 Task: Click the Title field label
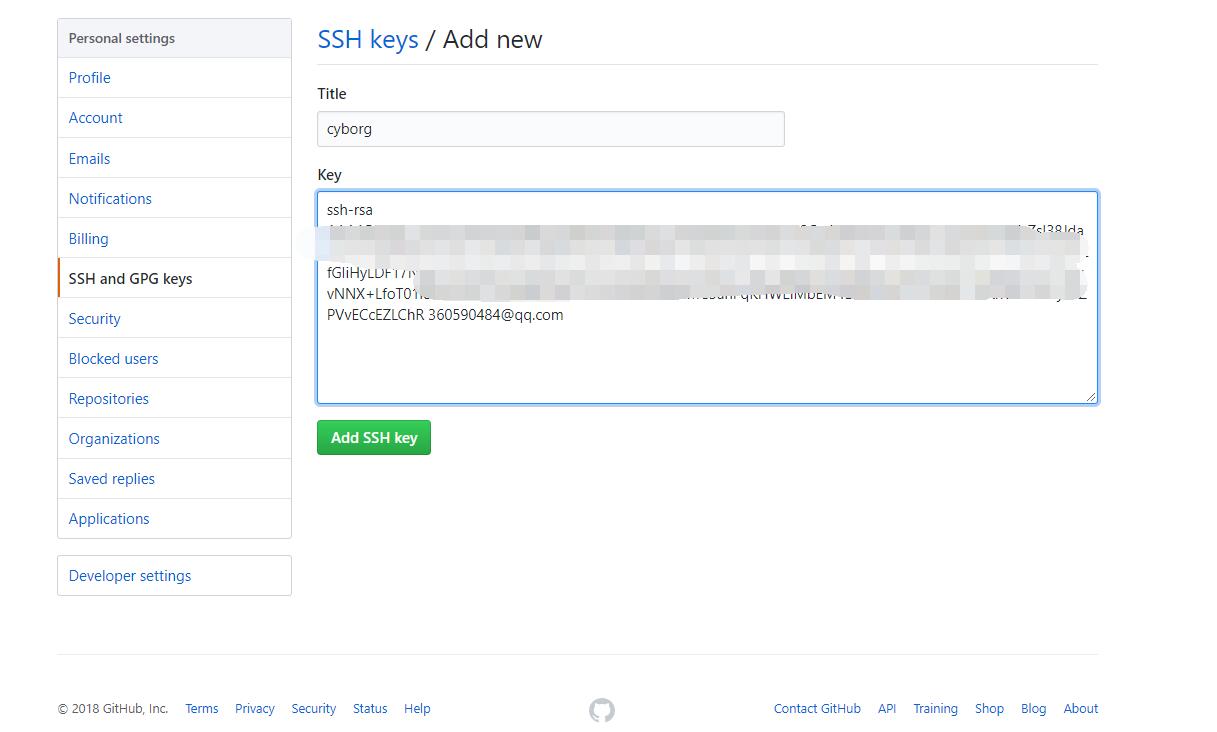(332, 94)
